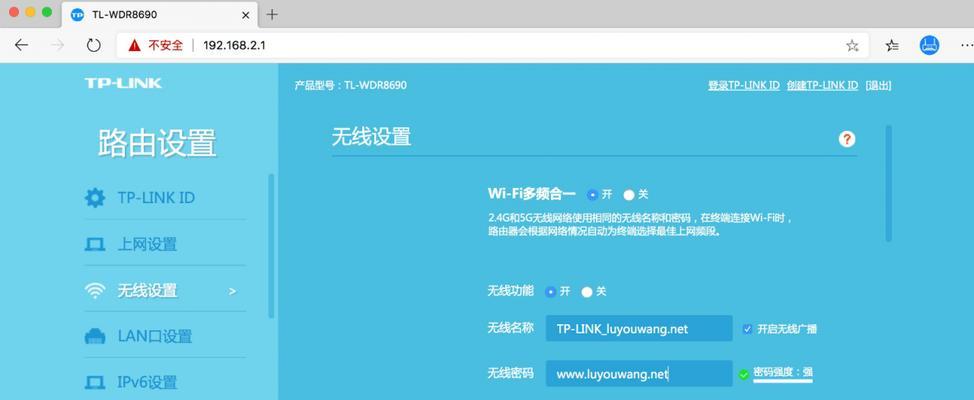
Task: Click the 无线密码 input field
Action: [x=639, y=374]
